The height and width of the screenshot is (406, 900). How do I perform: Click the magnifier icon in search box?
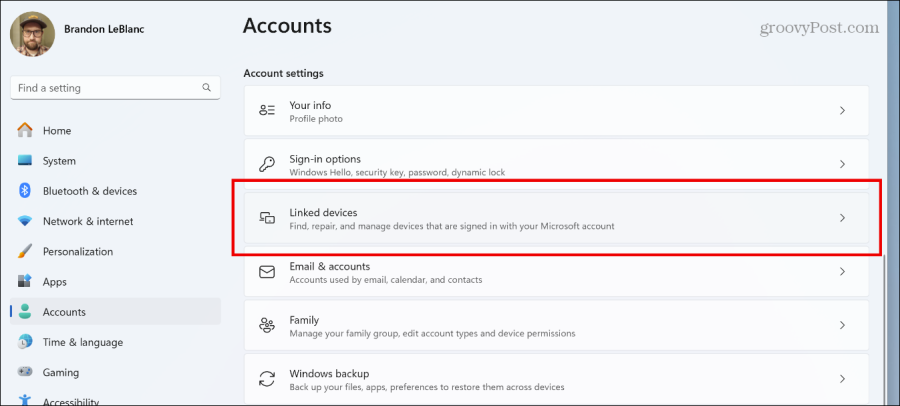pos(207,88)
